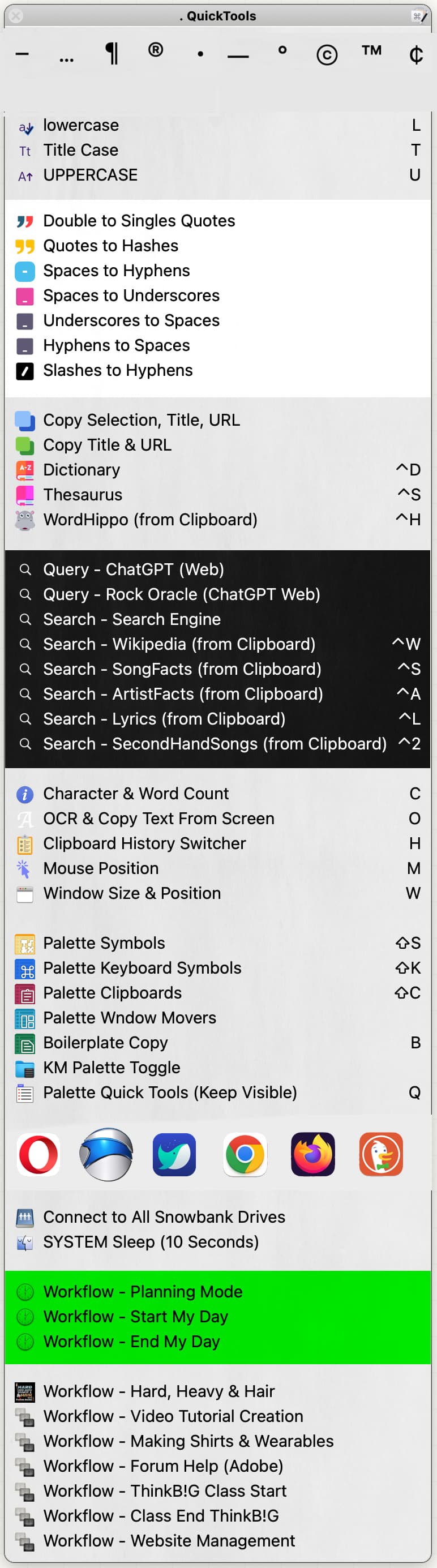The image size is (437, 1568).
Task: Convert text with UPPERCASE
Action: pos(90,175)
